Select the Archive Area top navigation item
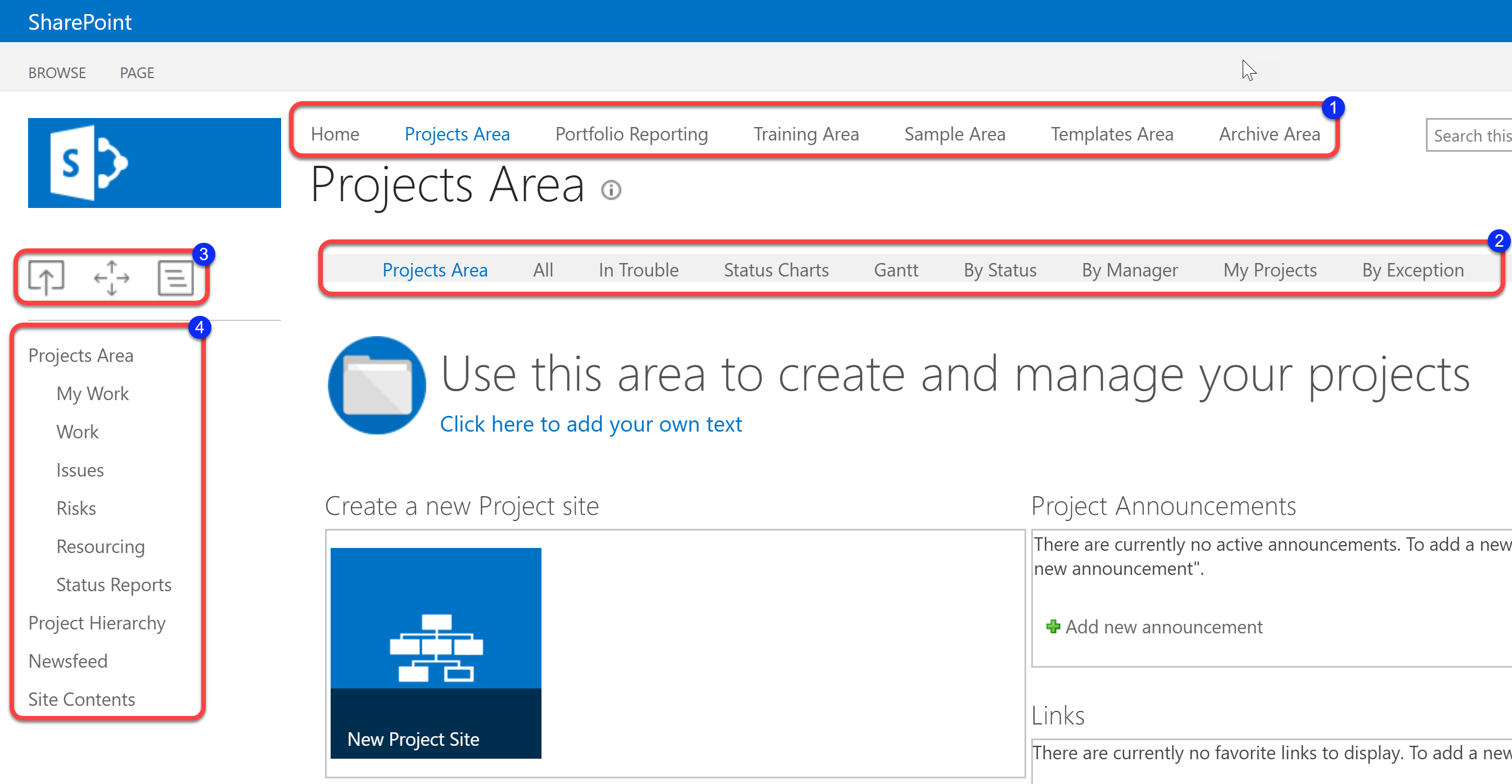The image size is (1512, 784). coord(1270,133)
